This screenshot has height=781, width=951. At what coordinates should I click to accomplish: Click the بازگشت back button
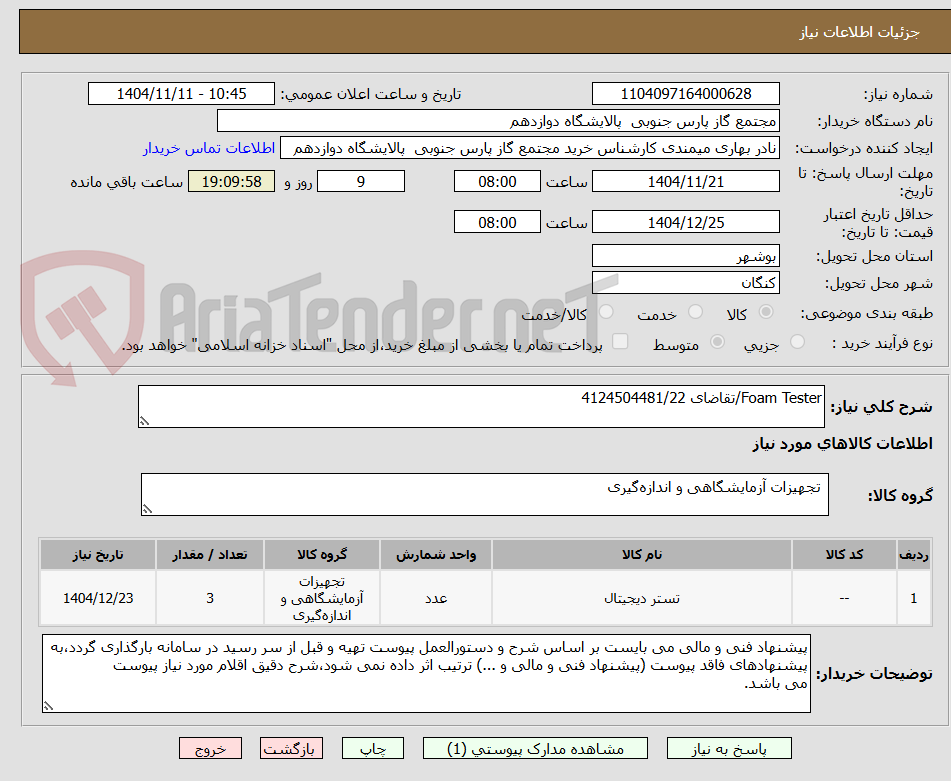[291, 749]
